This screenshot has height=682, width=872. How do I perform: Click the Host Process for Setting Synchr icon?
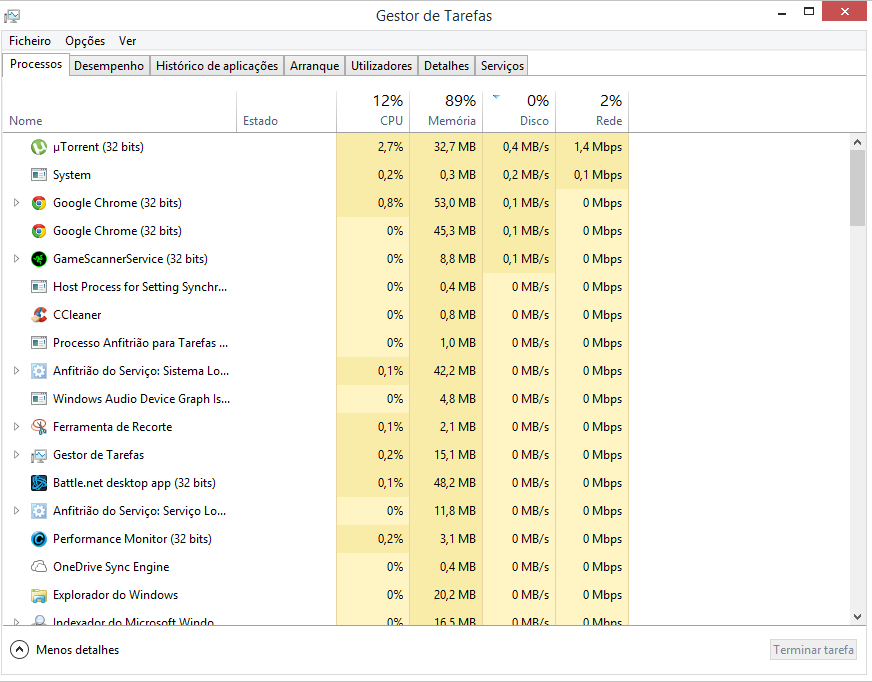[38, 287]
